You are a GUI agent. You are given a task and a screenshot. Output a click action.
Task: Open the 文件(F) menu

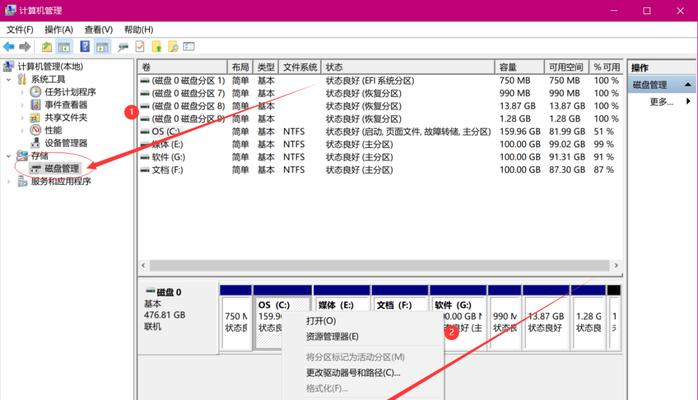tap(20, 29)
